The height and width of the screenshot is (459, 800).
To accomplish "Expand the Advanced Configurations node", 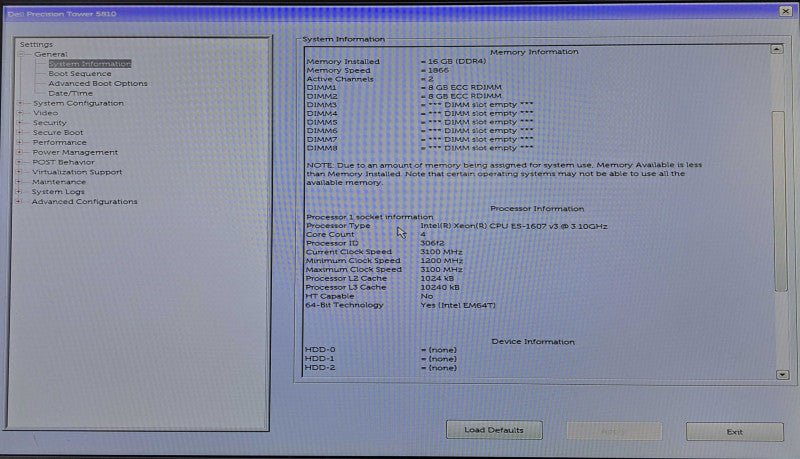I will [19, 201].
